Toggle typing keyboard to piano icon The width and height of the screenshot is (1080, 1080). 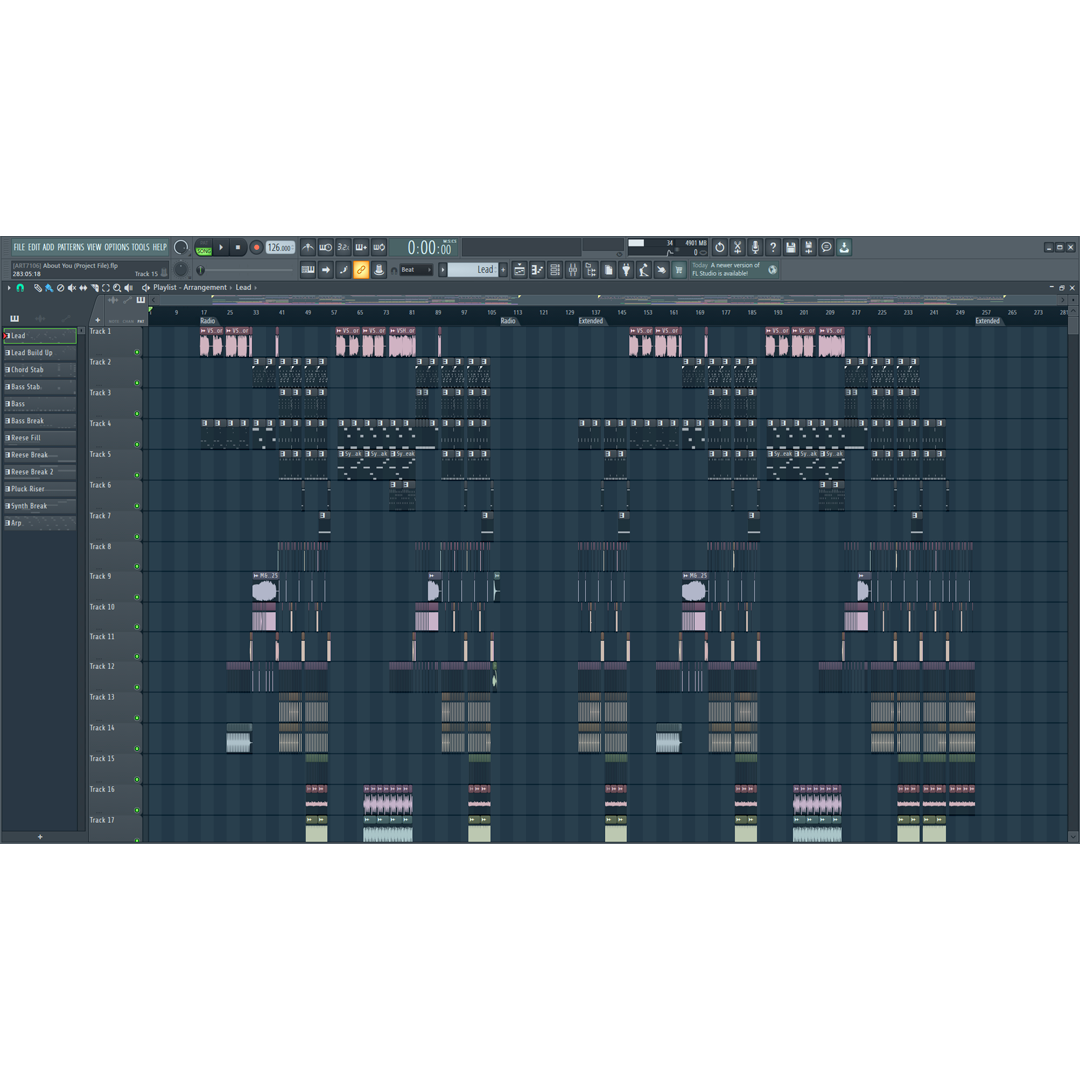click(x=308, y=270)
